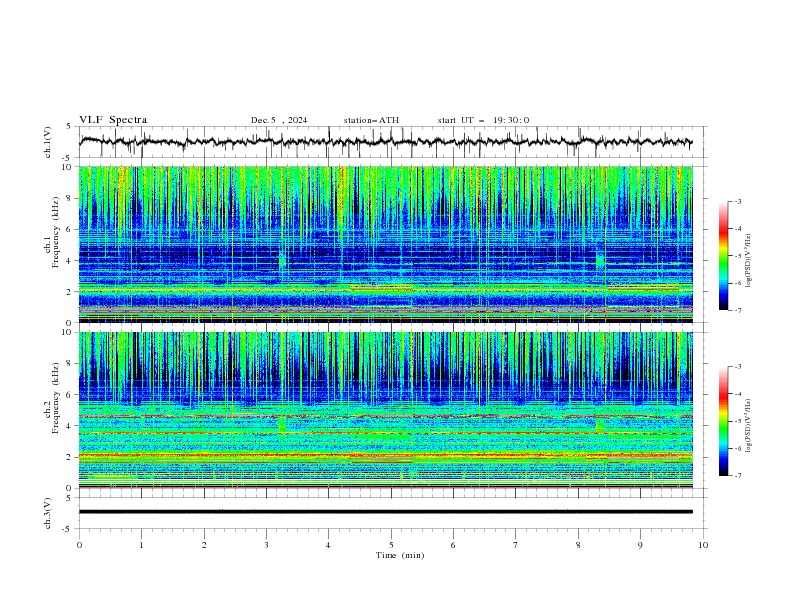Screen dimensions: 792x612
Task: Click the ch.1 color bar "log(PSD)" label
Action: [x=749, y=261]
